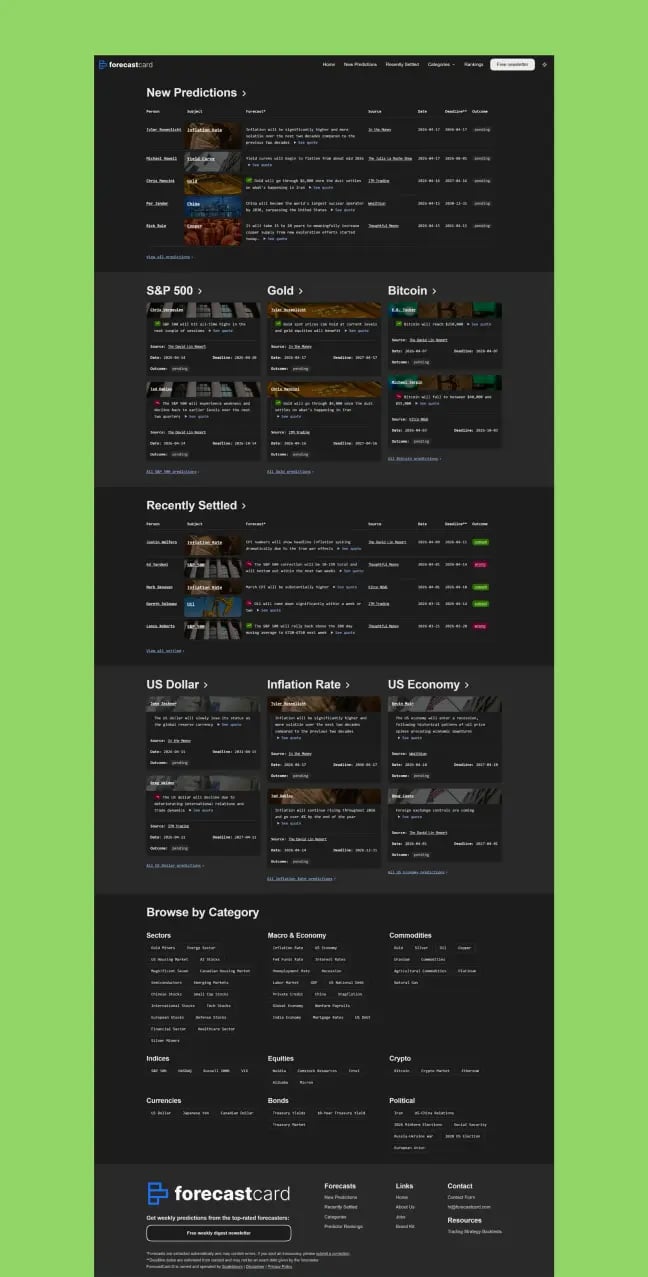The width and height of the screenshot is (648, 1277).
Task: Click All US Economy predictions link
Action: point(417,871)
